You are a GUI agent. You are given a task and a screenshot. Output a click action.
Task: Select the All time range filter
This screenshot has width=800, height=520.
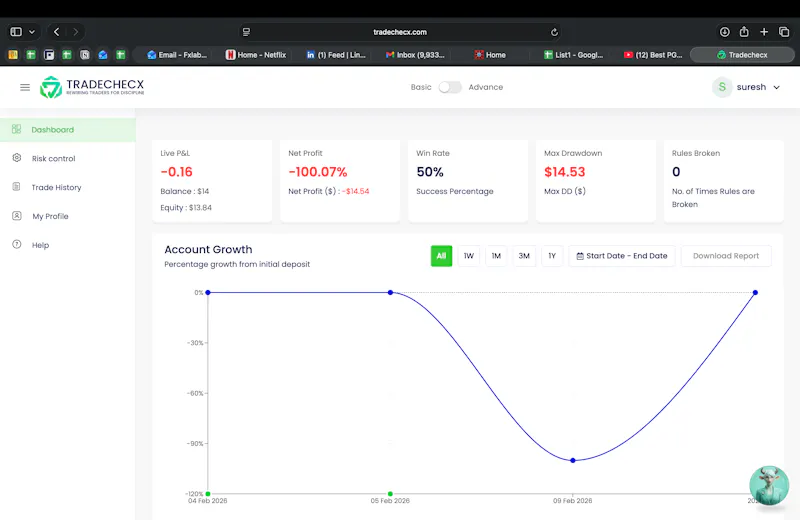coord(441,256)
